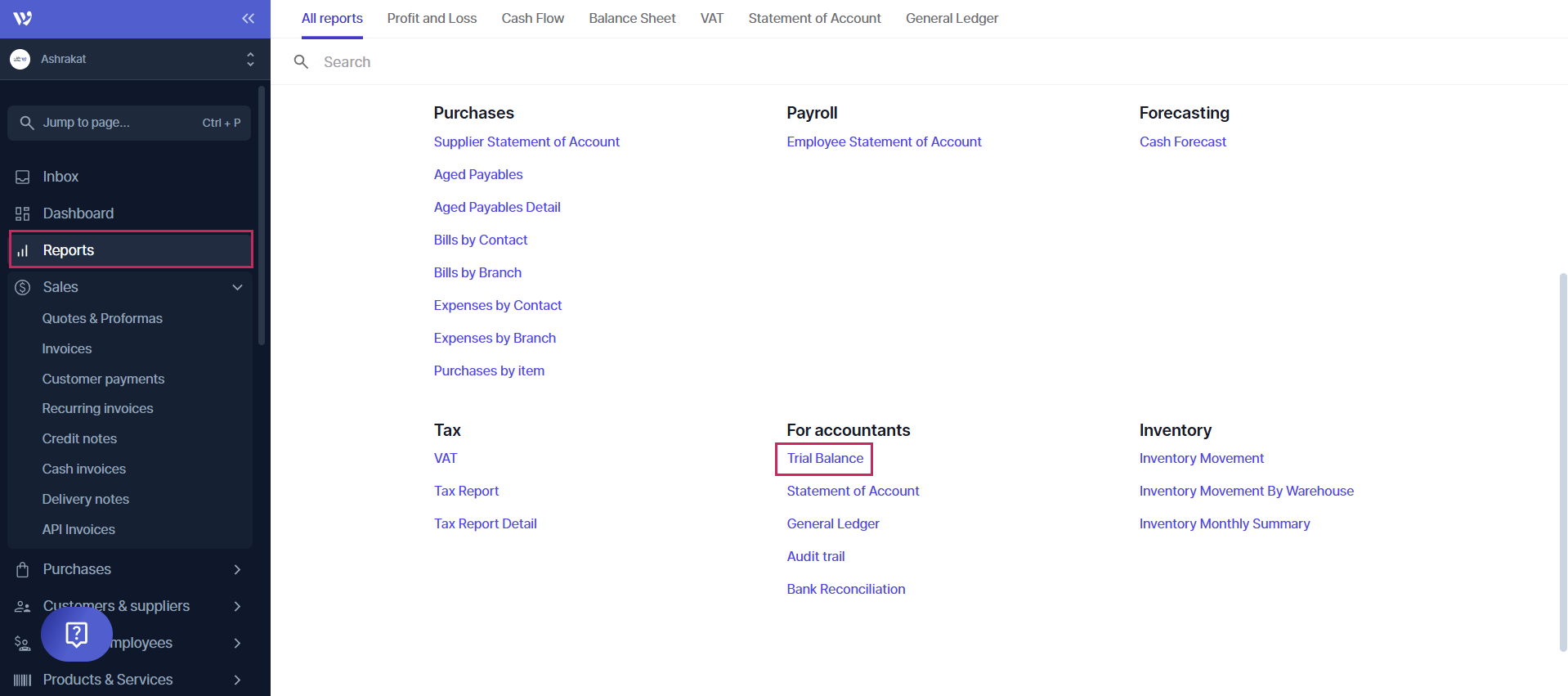Expand Customers & suppliers section

click(237, 606)
